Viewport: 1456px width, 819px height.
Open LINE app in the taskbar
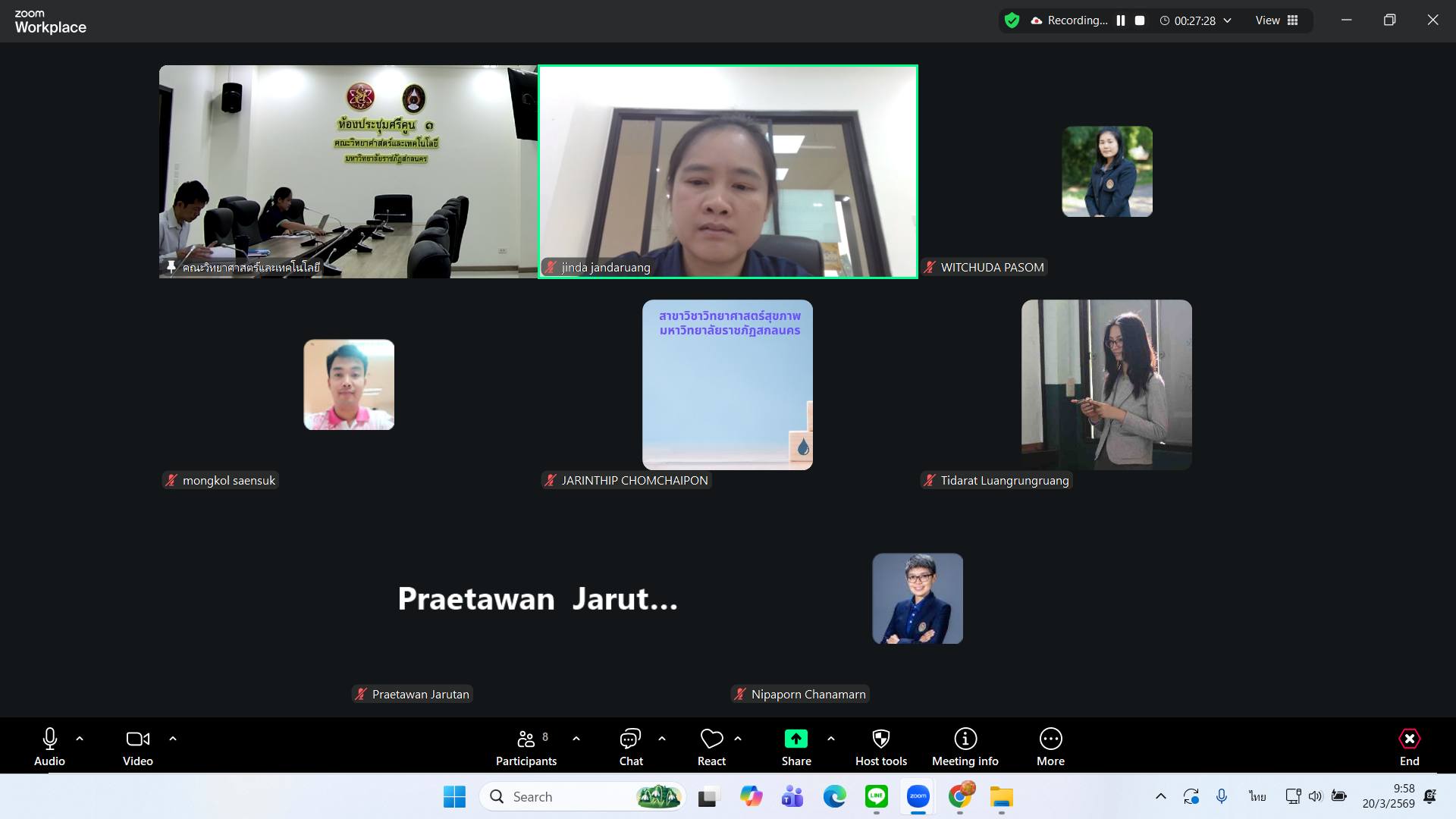(x=876, y=796)
